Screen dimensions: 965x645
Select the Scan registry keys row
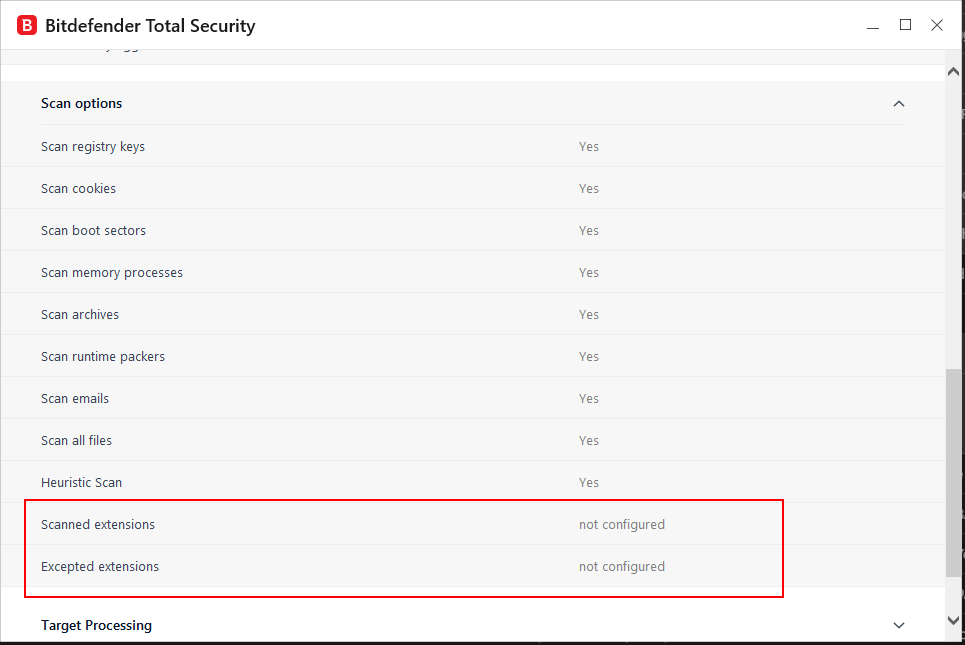pos(93,147)
